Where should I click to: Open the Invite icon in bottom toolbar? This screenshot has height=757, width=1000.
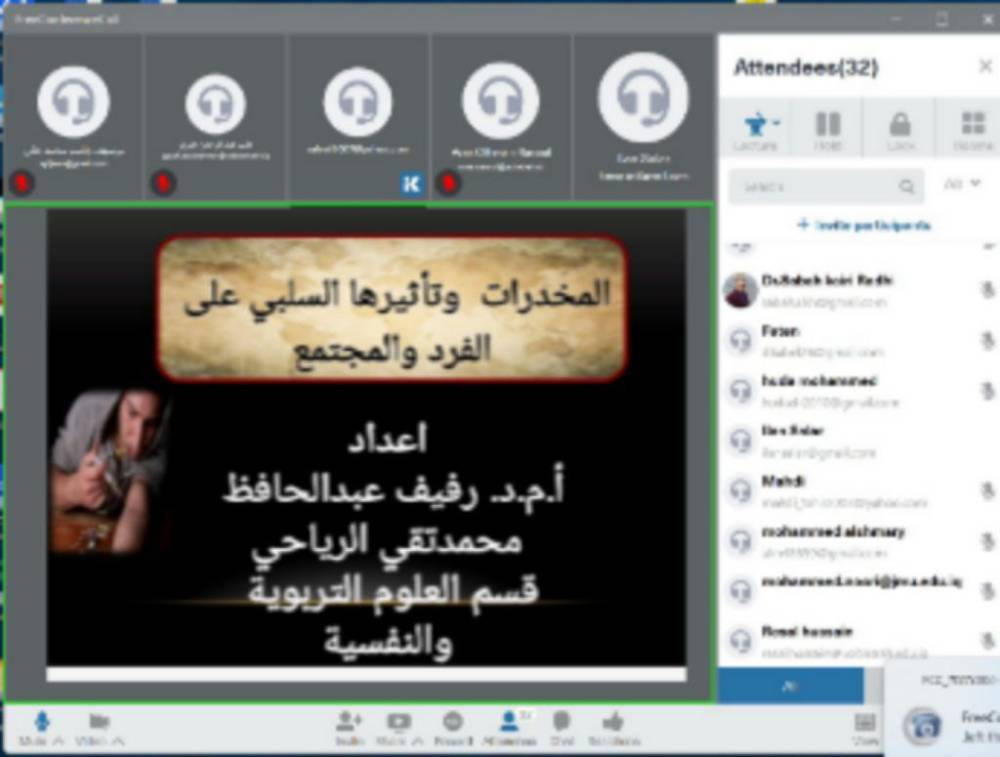coord(348,721)
